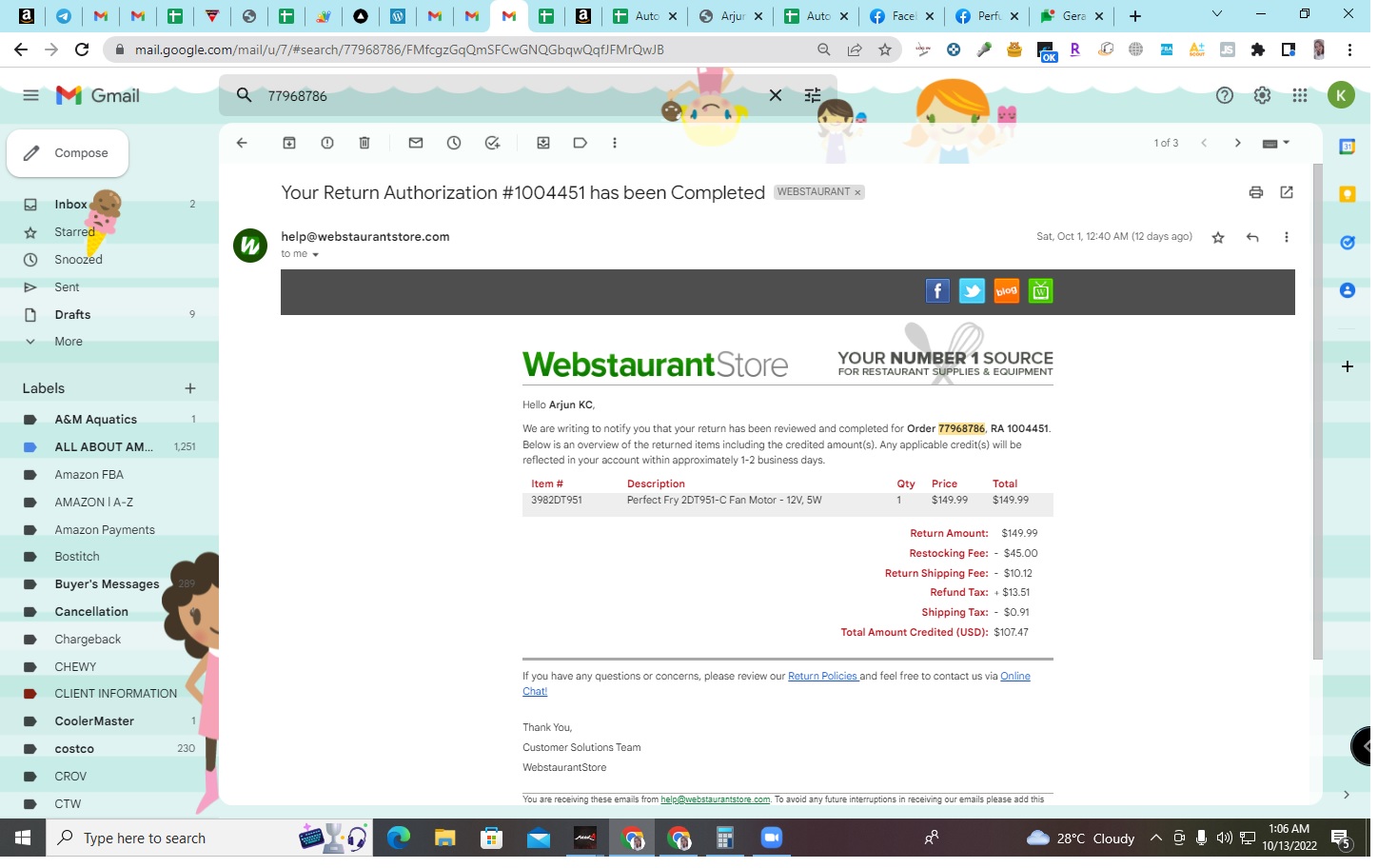The image size is (1378, 868).
Task: Snooze this email with clock icon
Action: (456, 144)
